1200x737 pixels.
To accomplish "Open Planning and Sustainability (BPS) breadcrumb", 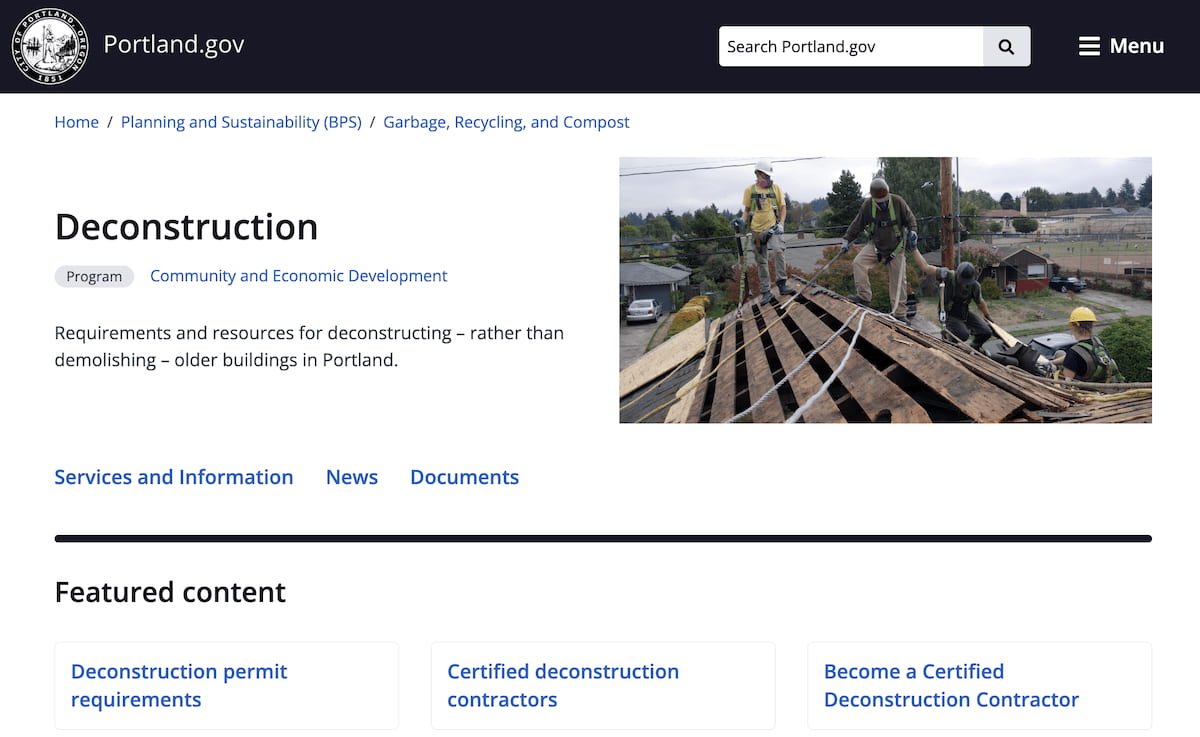I will click(x=241, y=122).
